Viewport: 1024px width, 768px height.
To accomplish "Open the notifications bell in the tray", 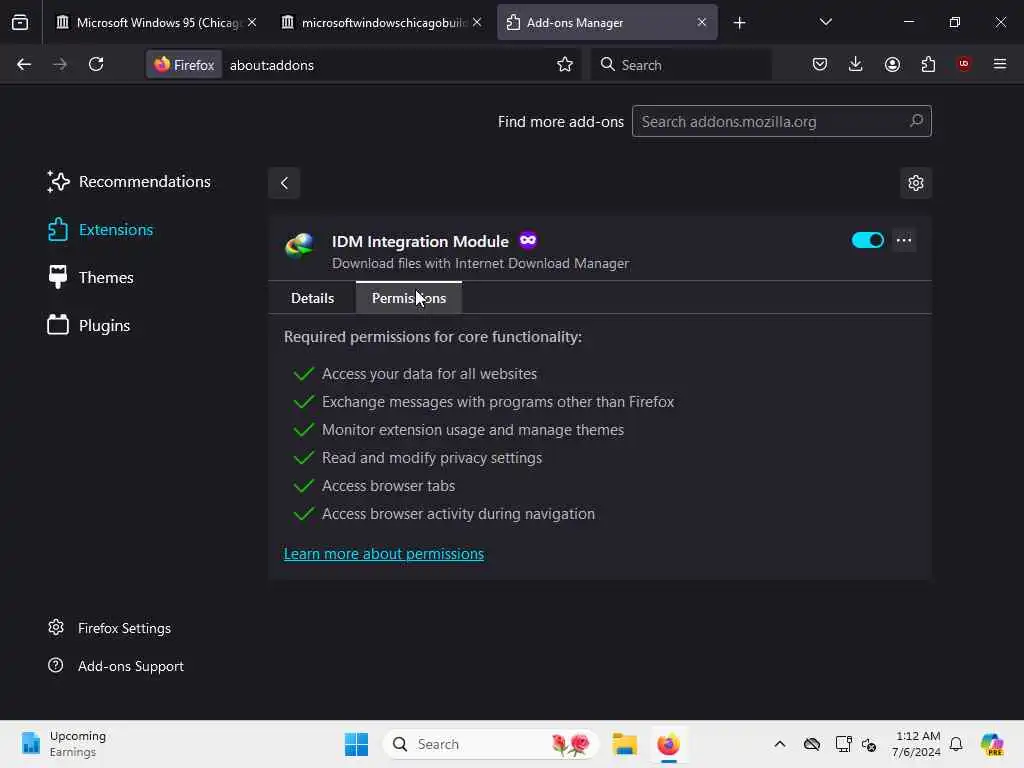I will tap(956, 744).
